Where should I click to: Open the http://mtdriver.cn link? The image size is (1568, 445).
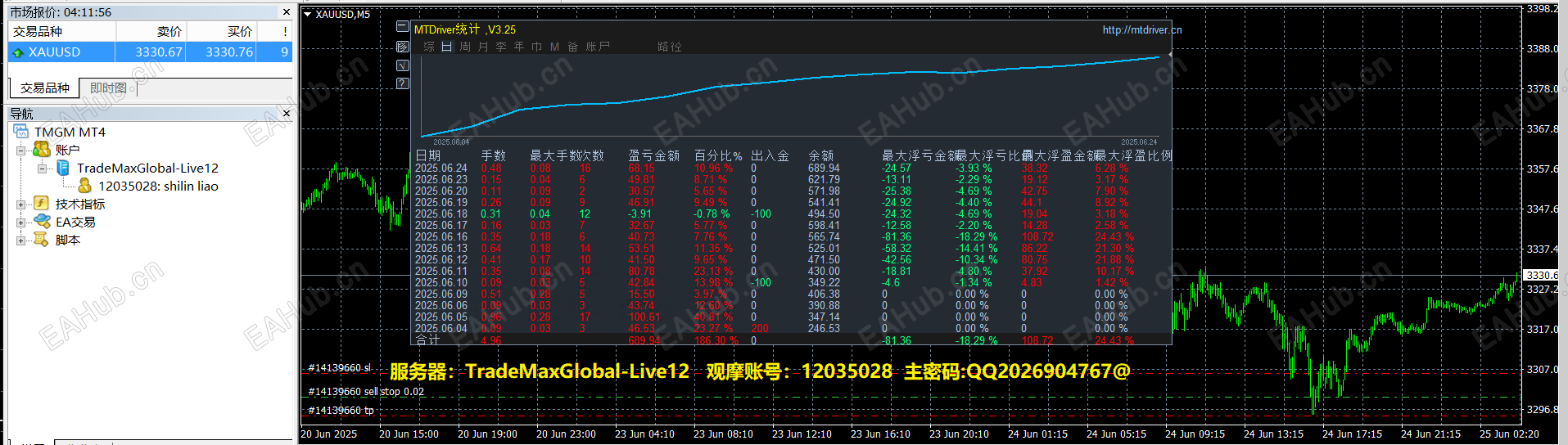coord(1142,29)
